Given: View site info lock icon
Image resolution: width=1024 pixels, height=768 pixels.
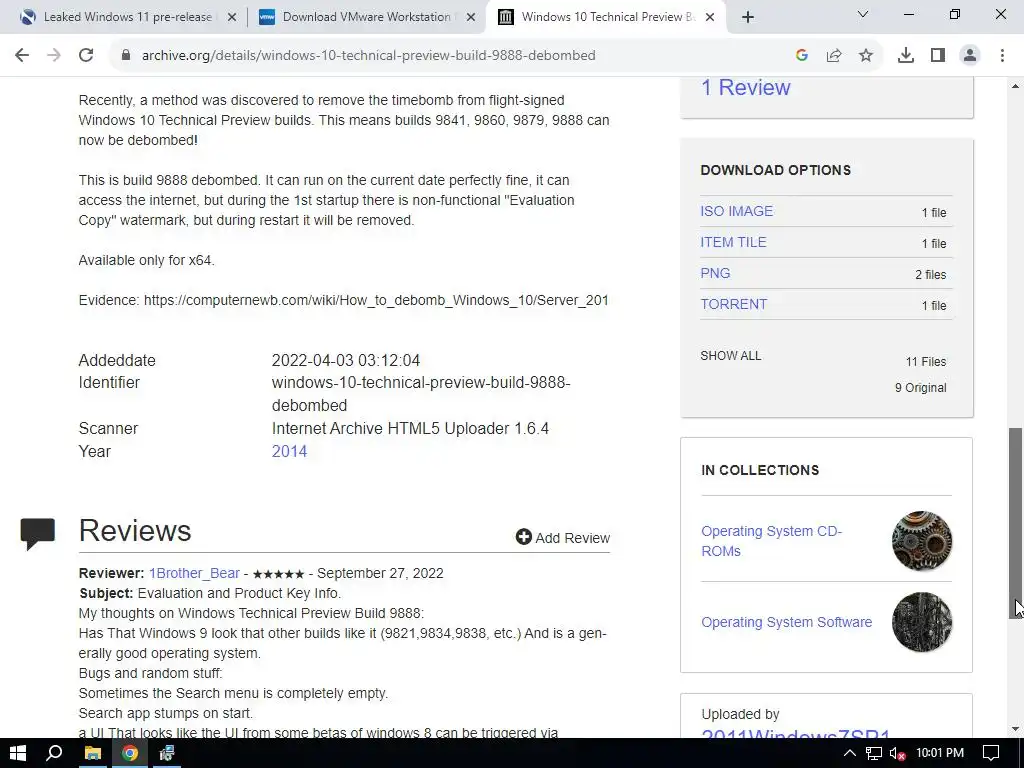Looking at the screenshot, I should (x=125, y=56).
